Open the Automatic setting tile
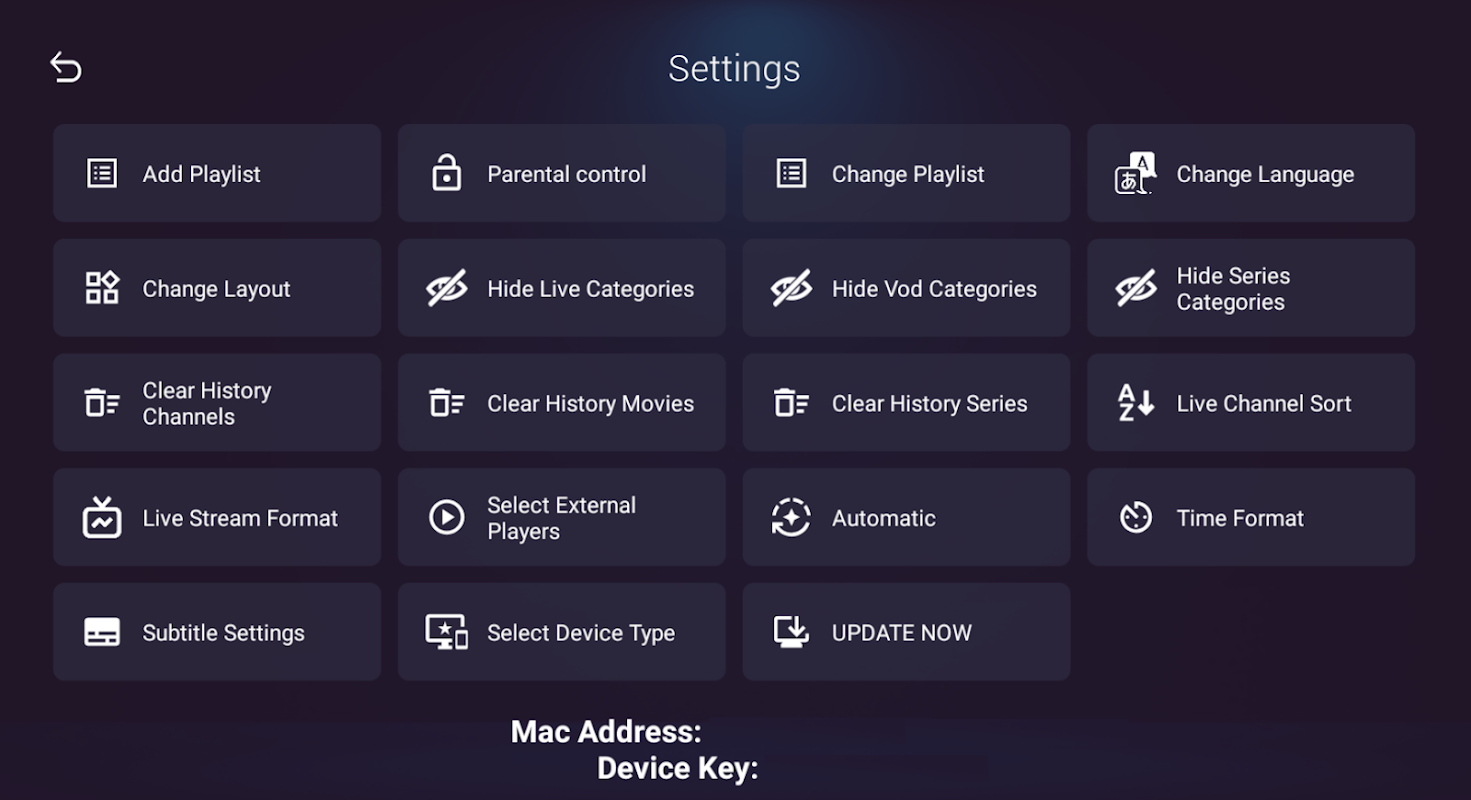 [906, 517]
